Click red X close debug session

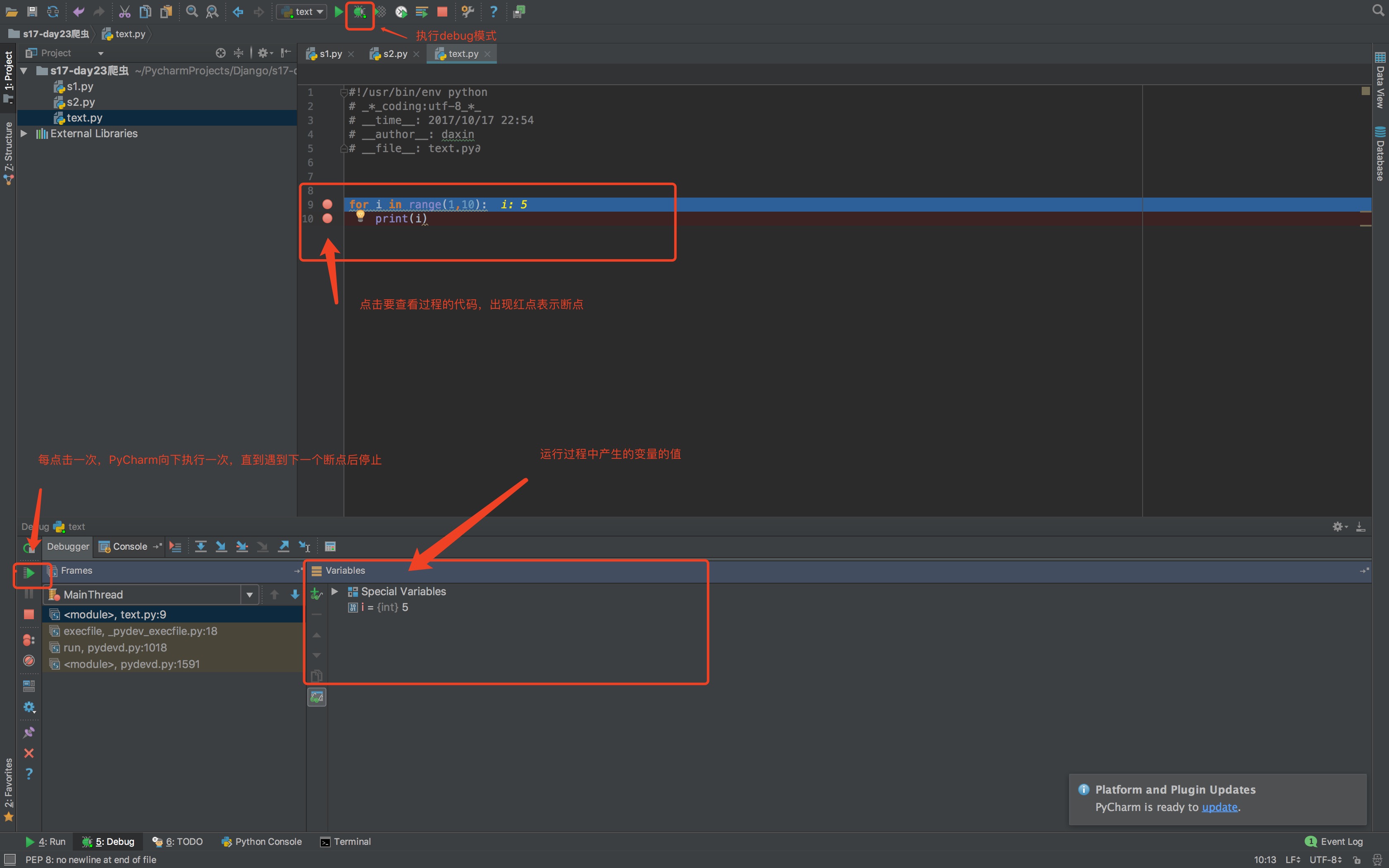coord(29,753)
